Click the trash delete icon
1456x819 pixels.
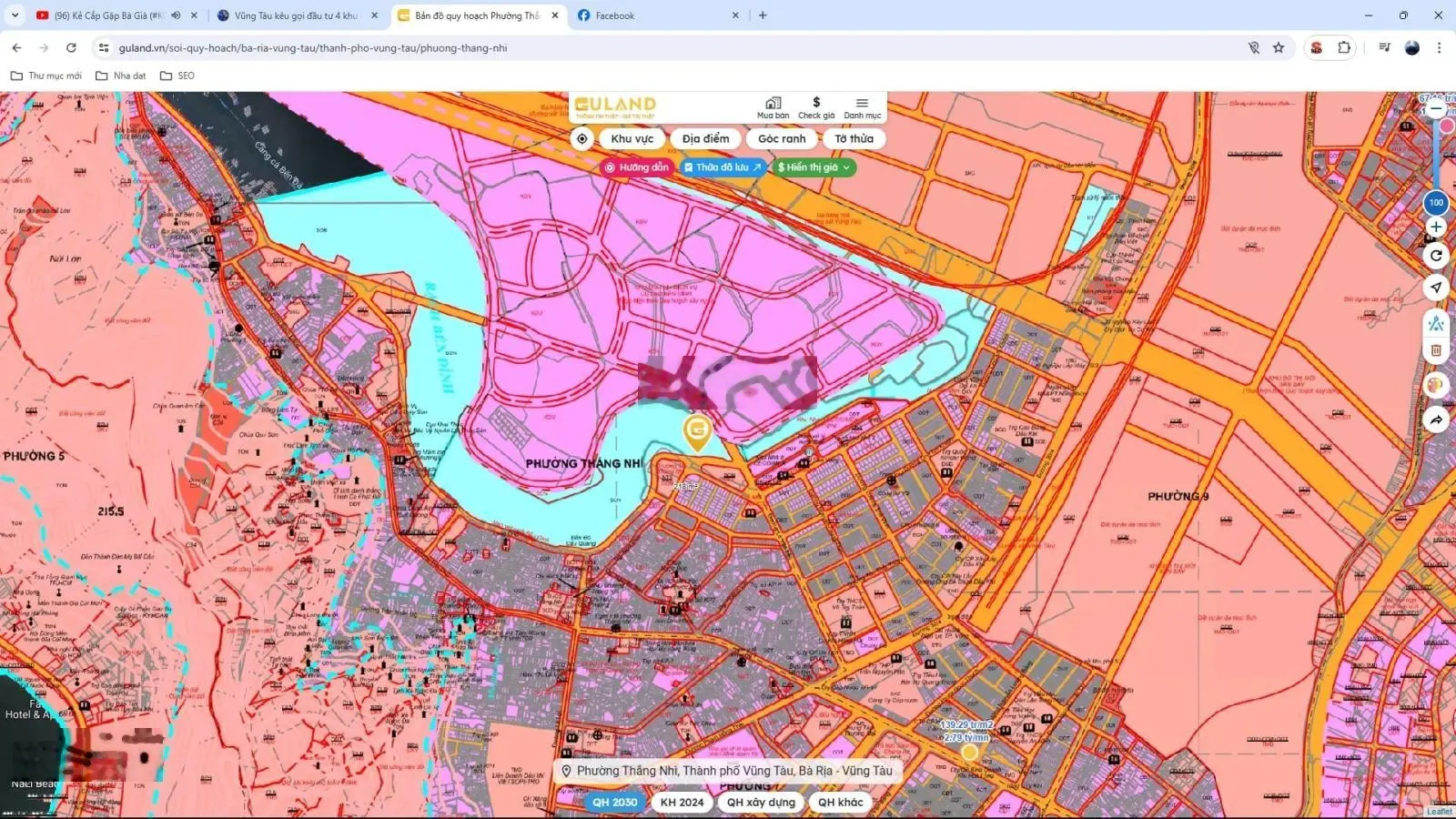point(1436,350)
